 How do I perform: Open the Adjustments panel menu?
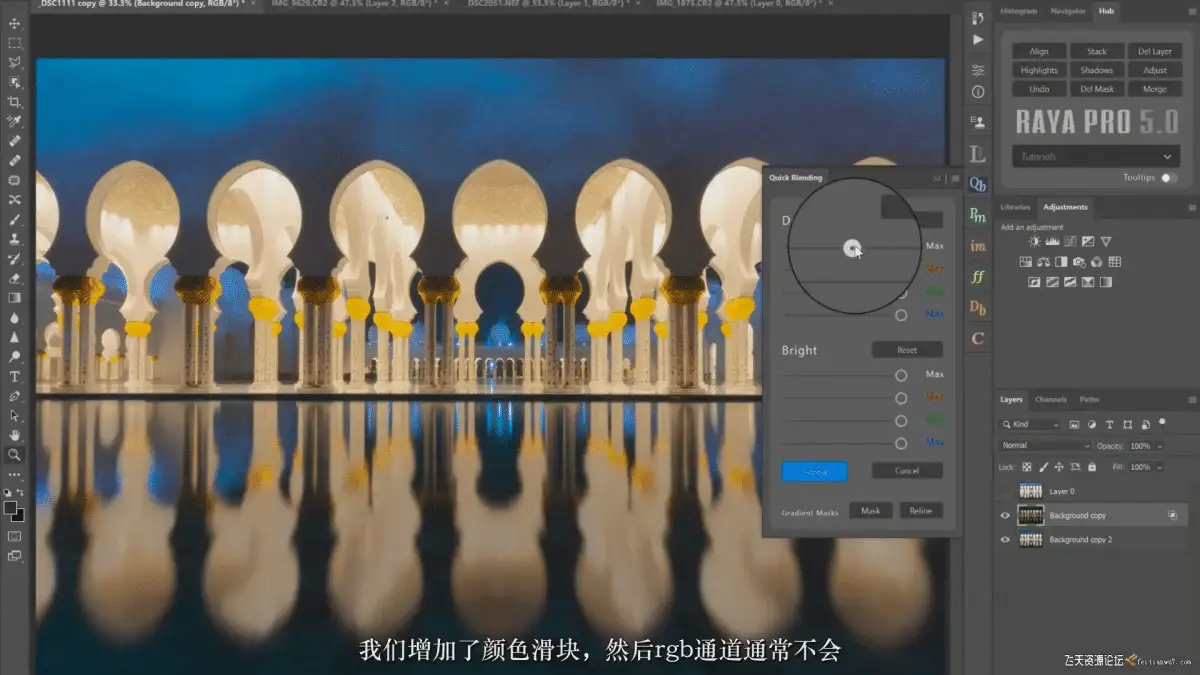(x=1190, y=207)
